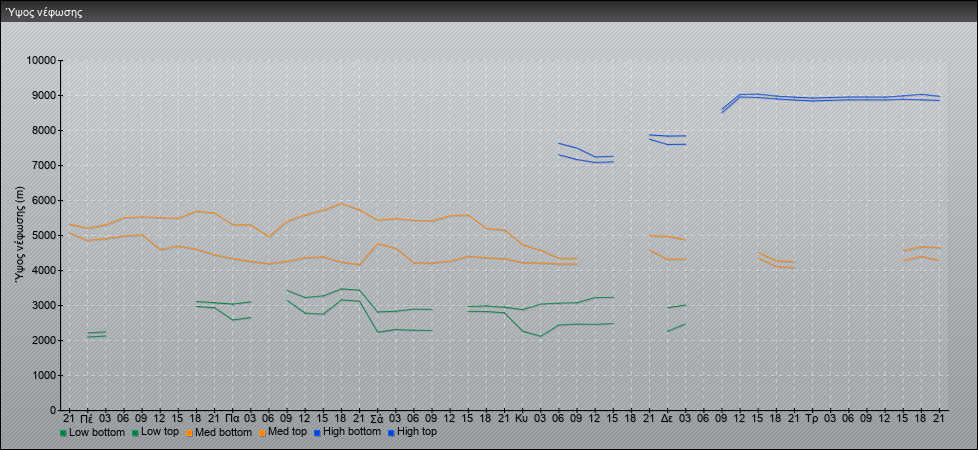Click the y-axis label 9000

pos(44,95)
